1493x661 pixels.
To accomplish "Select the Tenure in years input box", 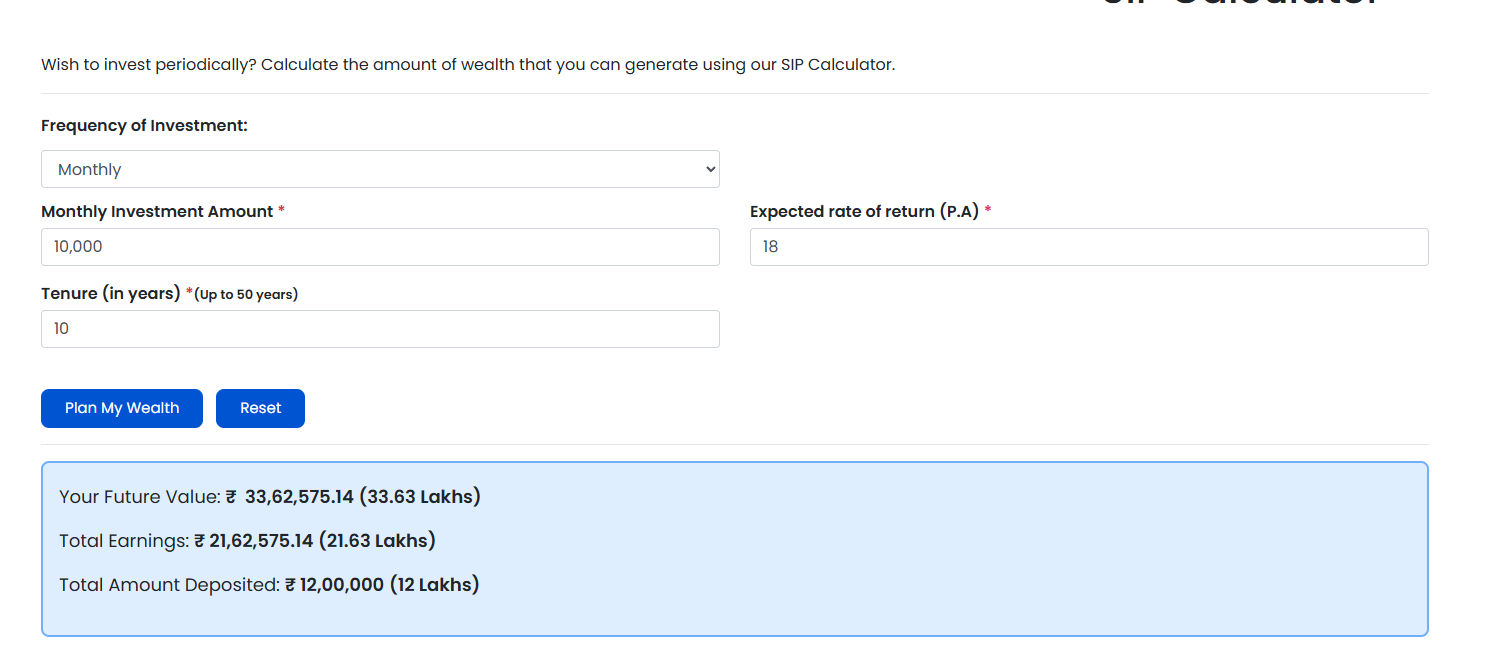I will click(380, 329).
